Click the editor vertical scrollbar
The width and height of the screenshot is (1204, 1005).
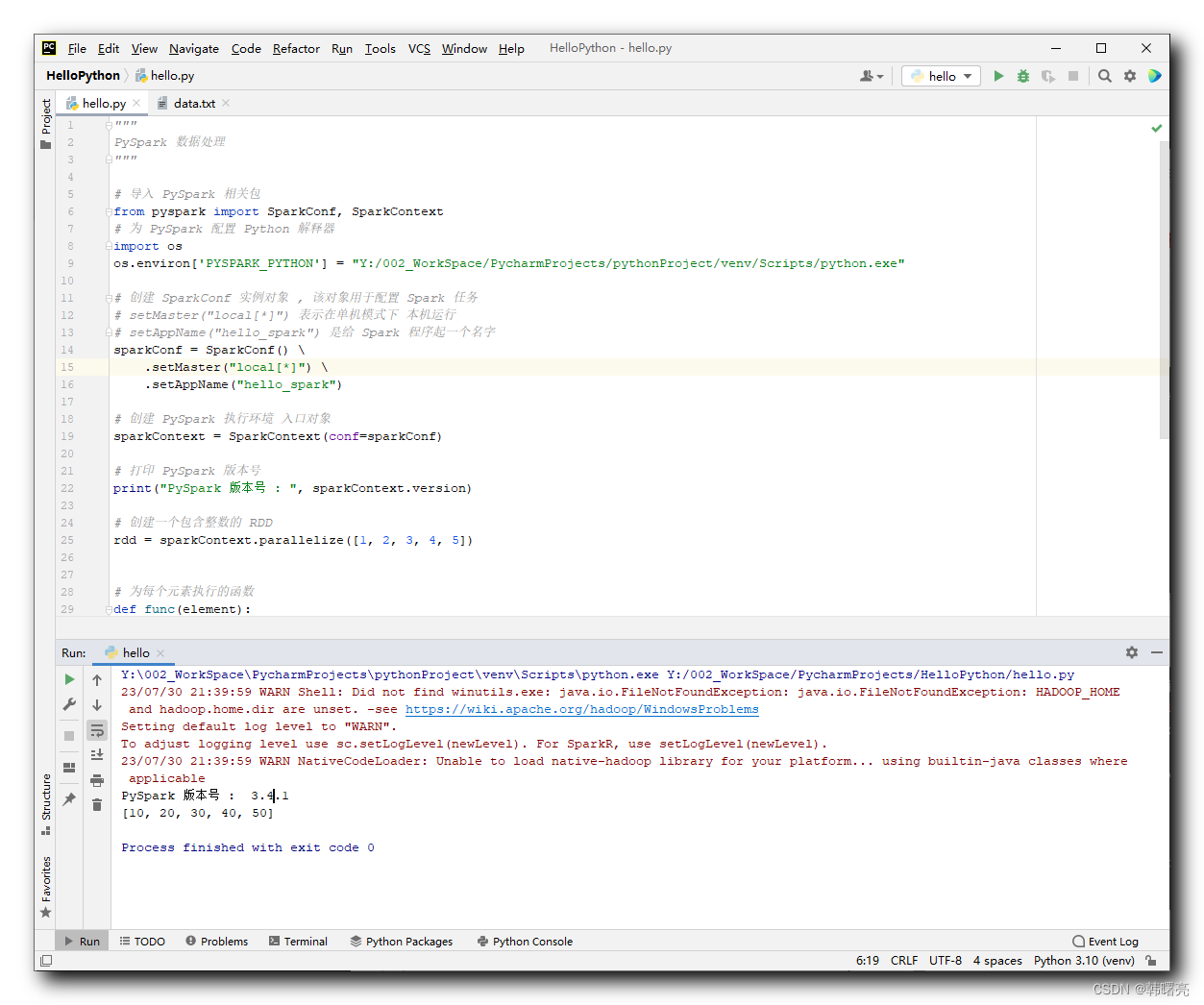tap(1164, 288)
